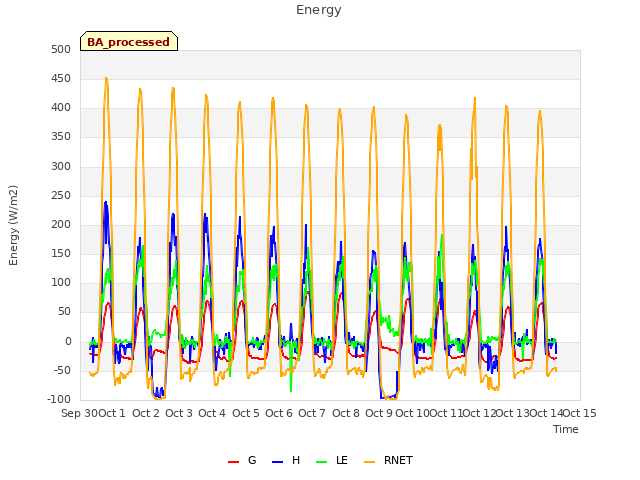
Task: Select the RNET legend label
Action: tap(398, 460)
